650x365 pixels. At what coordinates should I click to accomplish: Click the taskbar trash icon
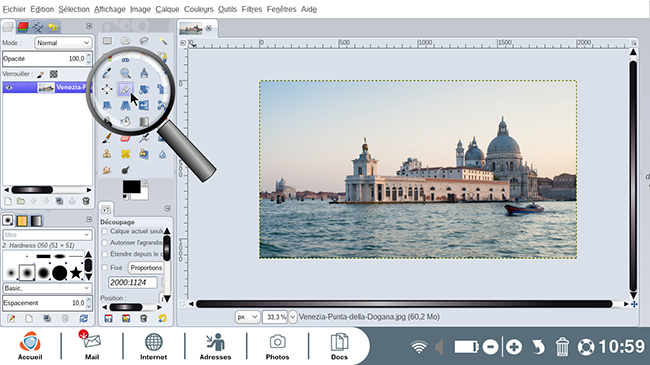click(562, 346)
